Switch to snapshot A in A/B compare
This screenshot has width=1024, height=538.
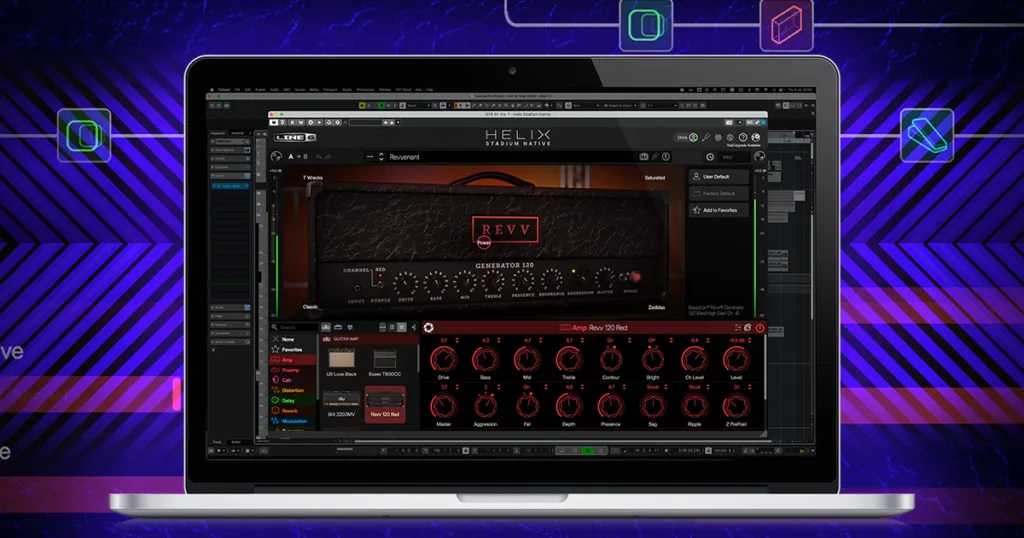pyautogui.click(x=291, y=157)
